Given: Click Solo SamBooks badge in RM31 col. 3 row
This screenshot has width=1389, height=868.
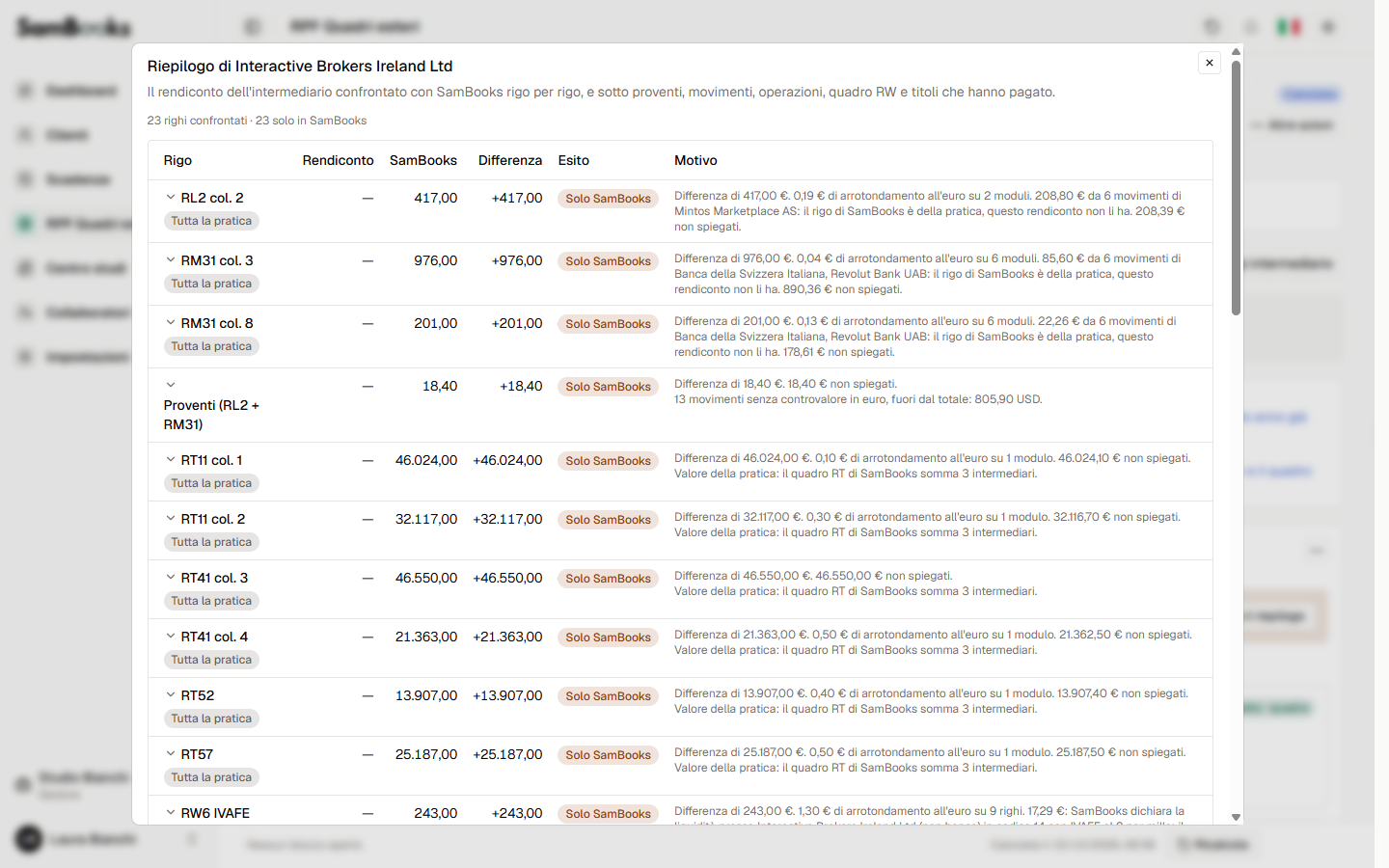Looking at the screenshot, I should click(608, 261).
